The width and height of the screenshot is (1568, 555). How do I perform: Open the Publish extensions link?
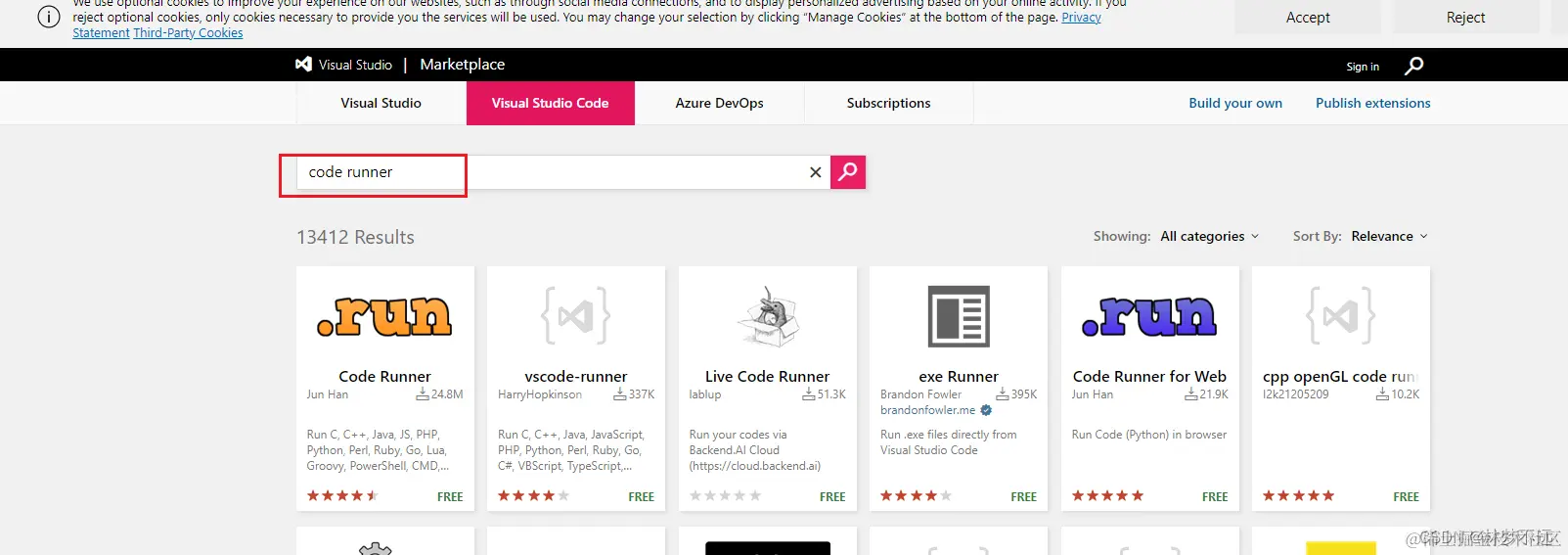(x=1373, y=103)
